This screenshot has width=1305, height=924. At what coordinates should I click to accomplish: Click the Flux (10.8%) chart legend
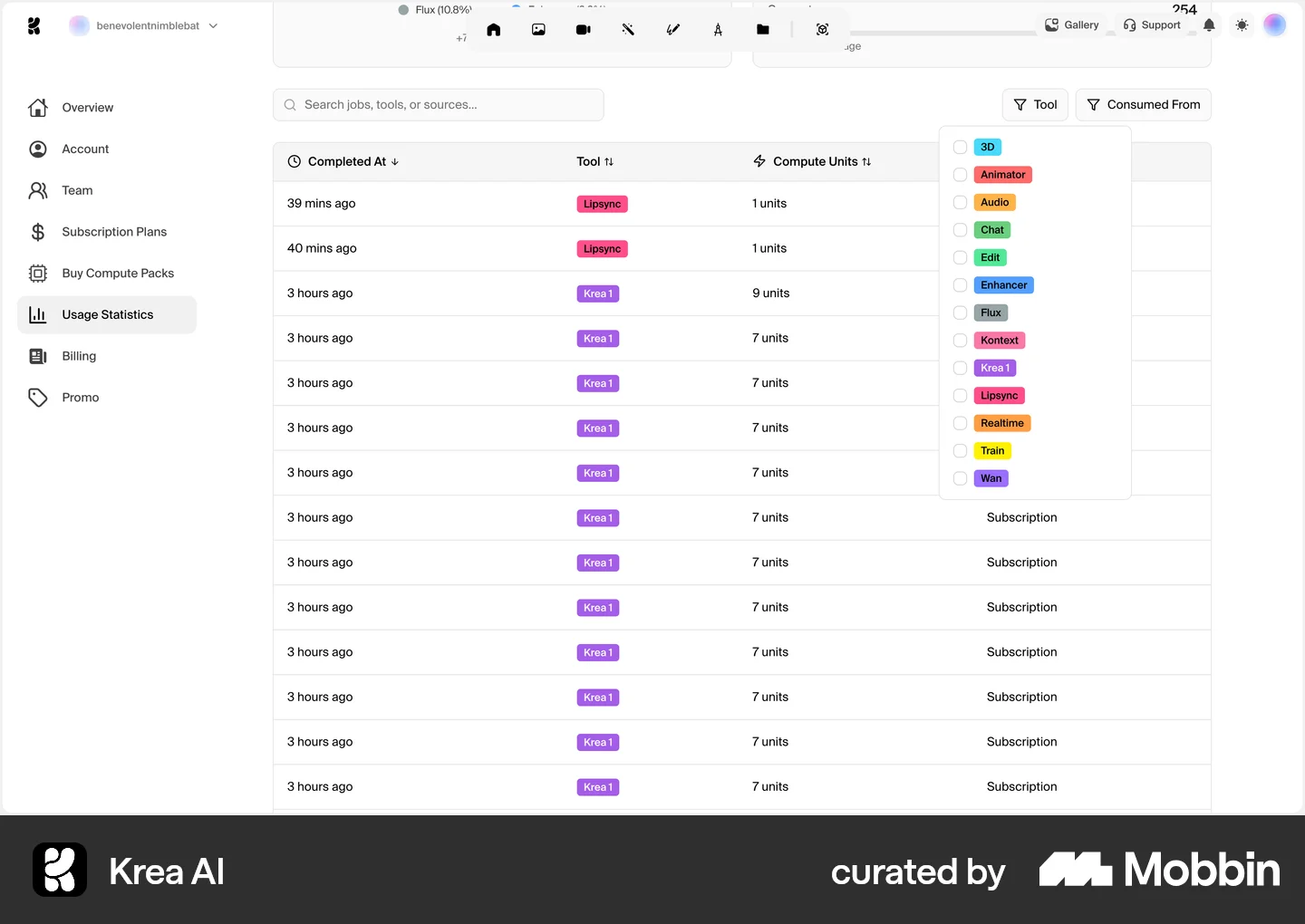point(435,10)
